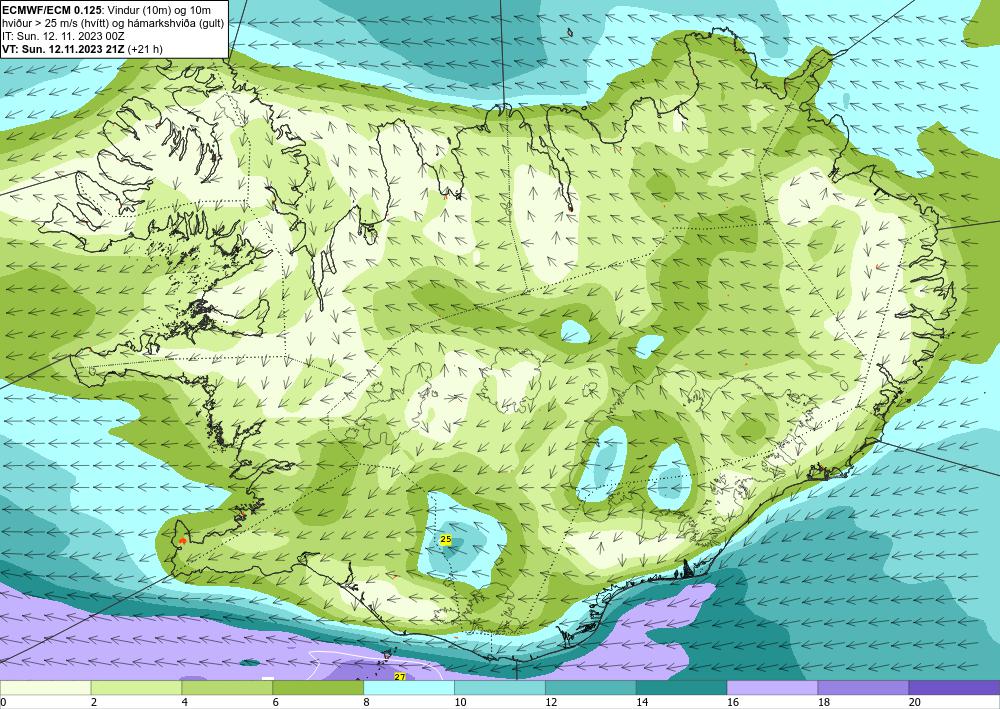Click the yellow gust label 25
This screenshot has height=709, width=1000.
tap(446, 539)
